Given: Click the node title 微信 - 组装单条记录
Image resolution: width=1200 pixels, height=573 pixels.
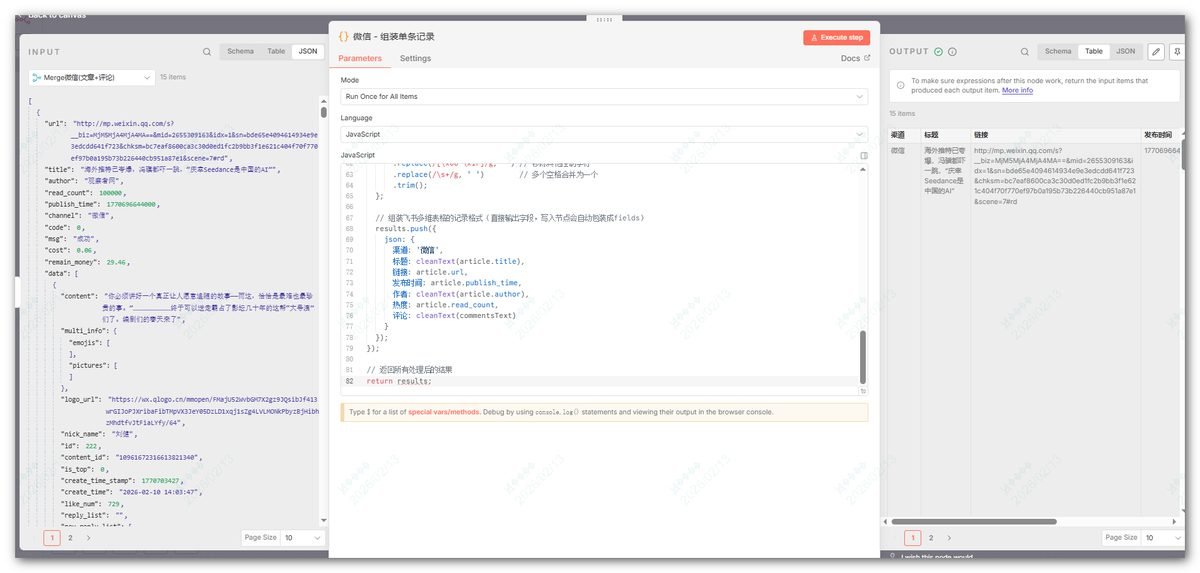Looking at the screenshot, I should click(394, 37).
